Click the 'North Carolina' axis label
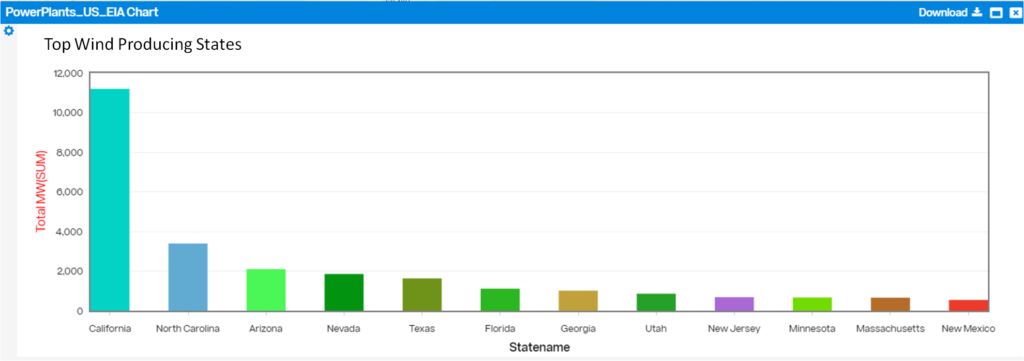Screen dimensions: 1024x361 (188, 328)
